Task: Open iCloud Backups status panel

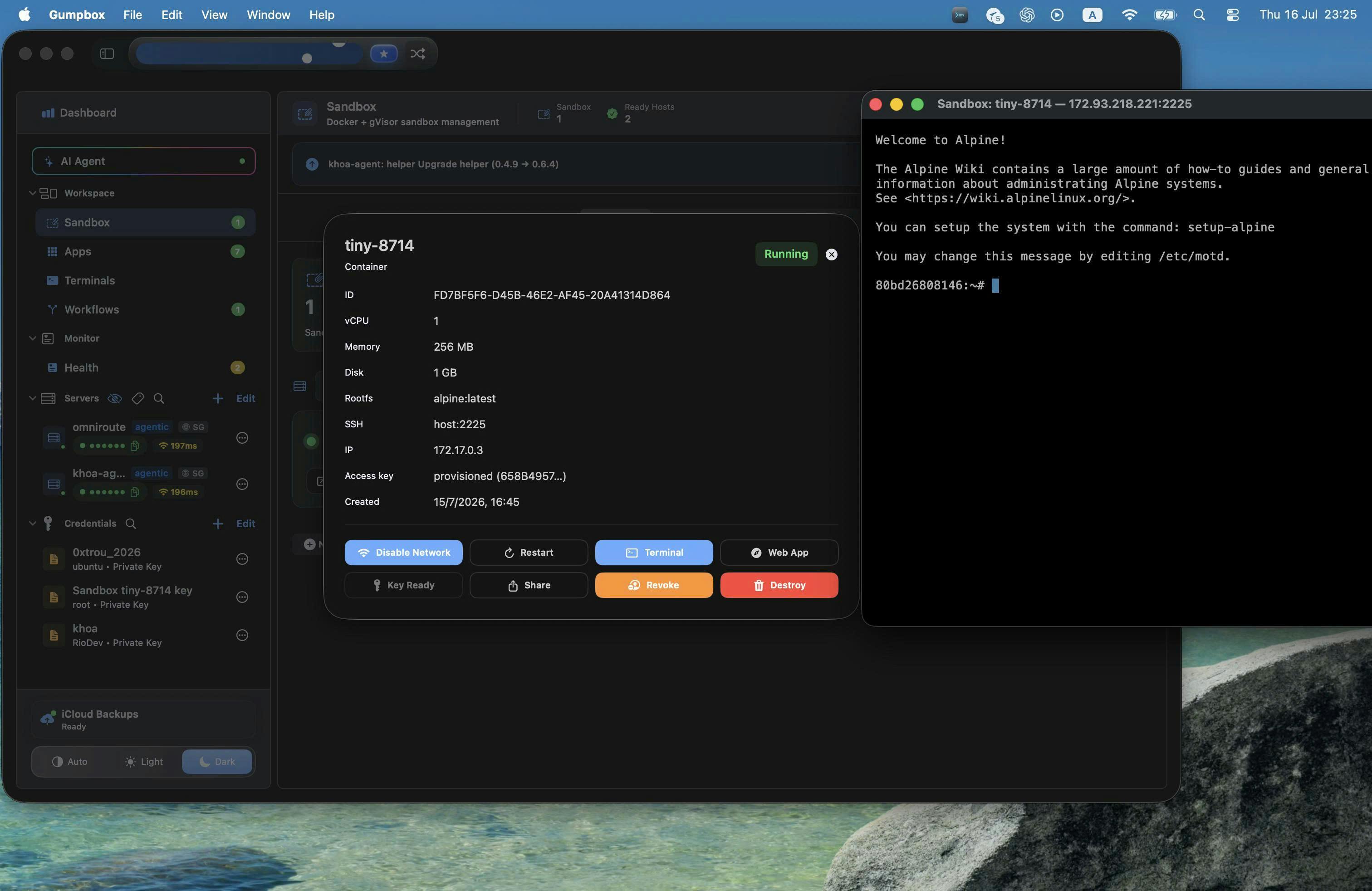Action: [x=143, y=719]
